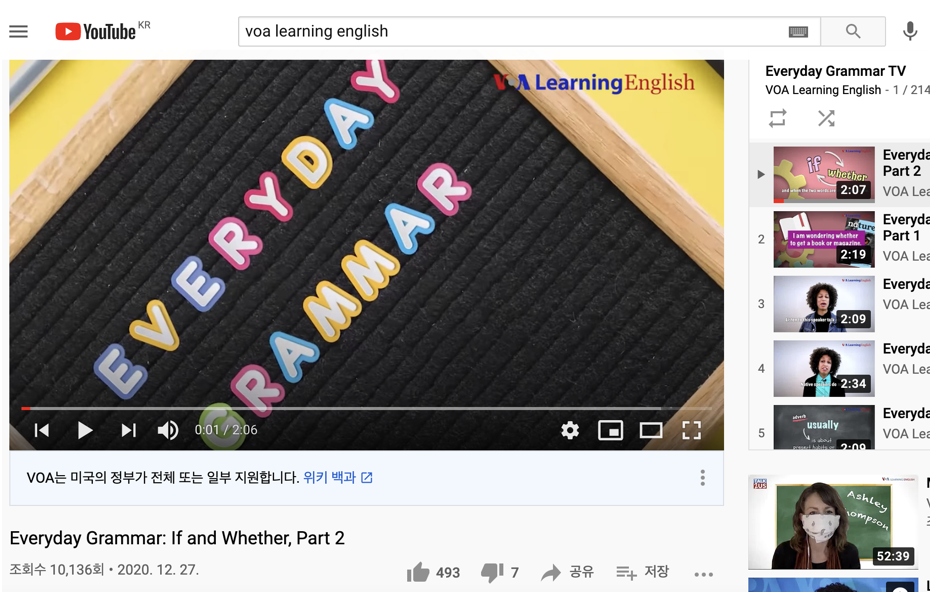934x600 pixels.
Task: Open more actions below the video
Action: pos(703,574)
